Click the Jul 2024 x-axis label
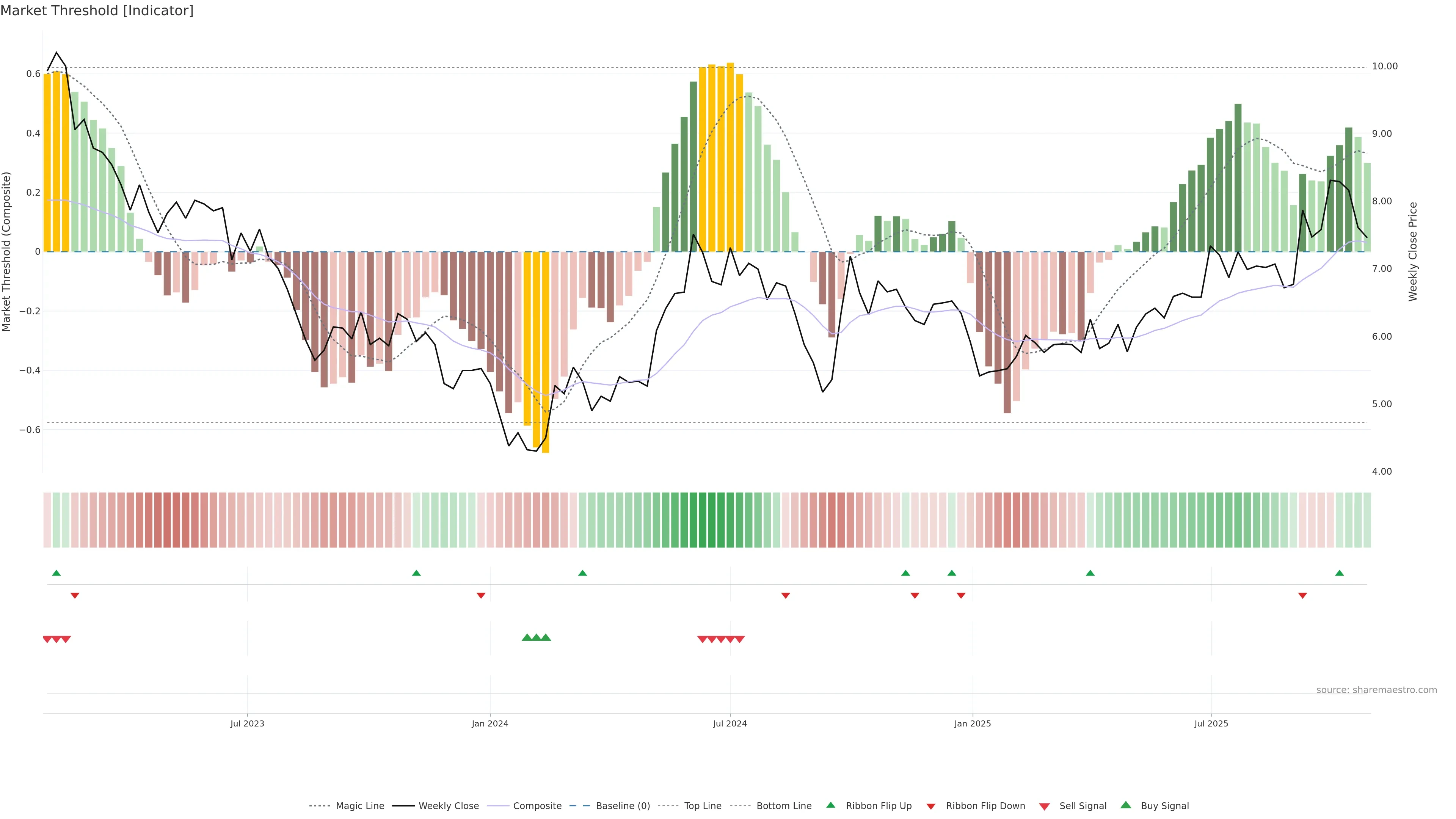This screenshot has width=1456, height=819. 730,723
